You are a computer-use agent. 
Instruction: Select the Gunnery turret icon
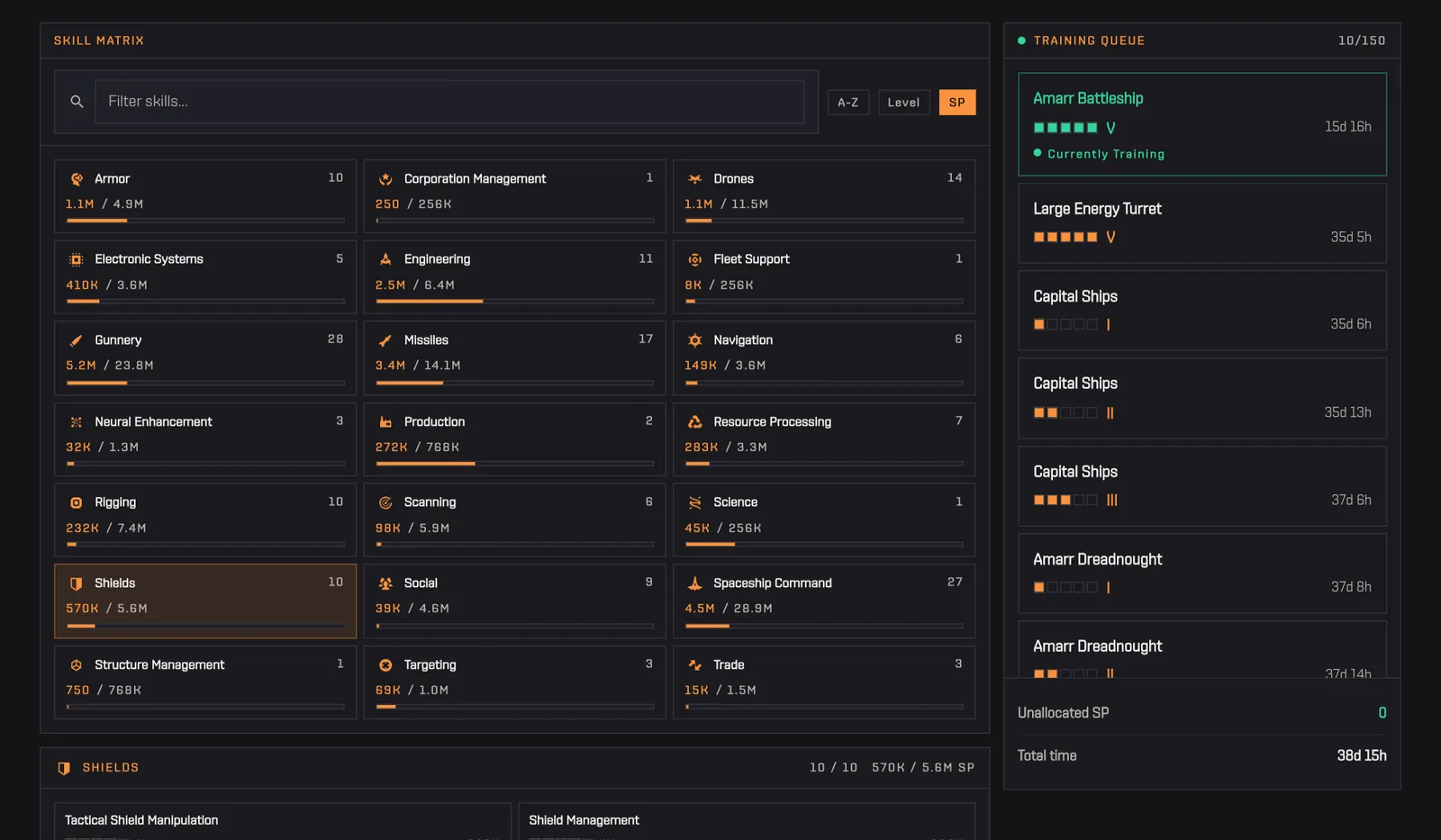(77, 340)
